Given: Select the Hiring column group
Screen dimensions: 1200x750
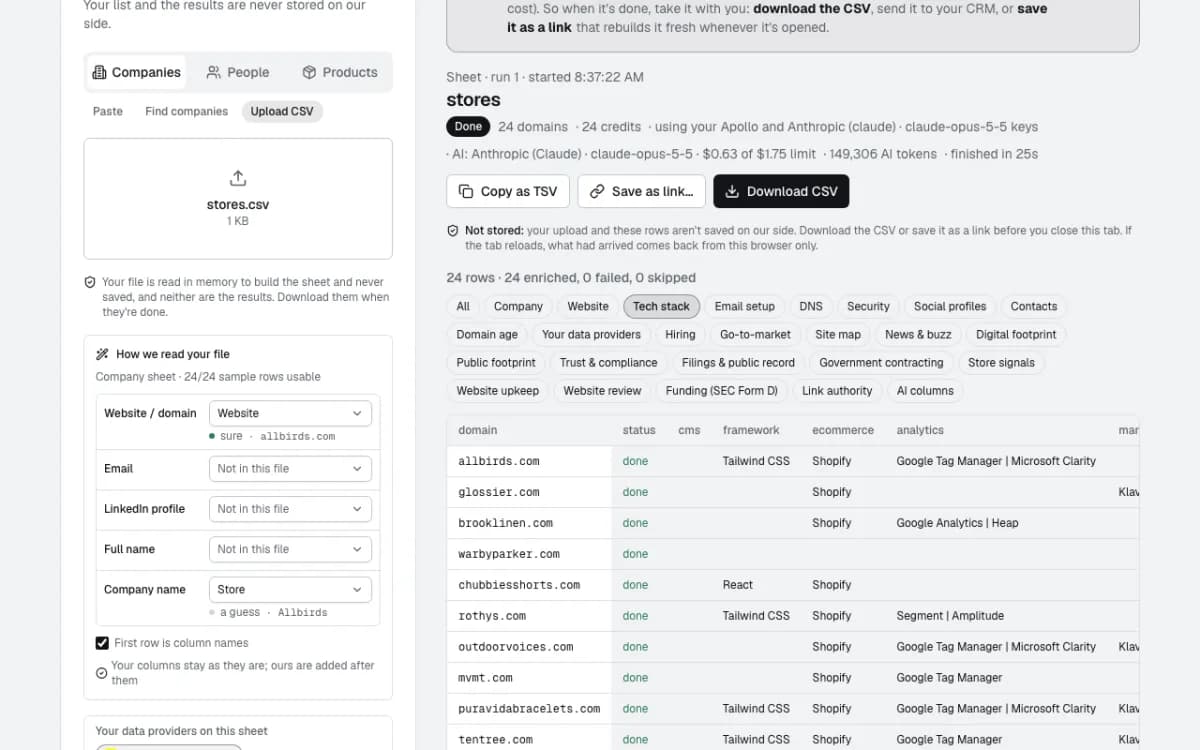Looking at the screenshot, I should pyautogui.click(x=680, y=334).
